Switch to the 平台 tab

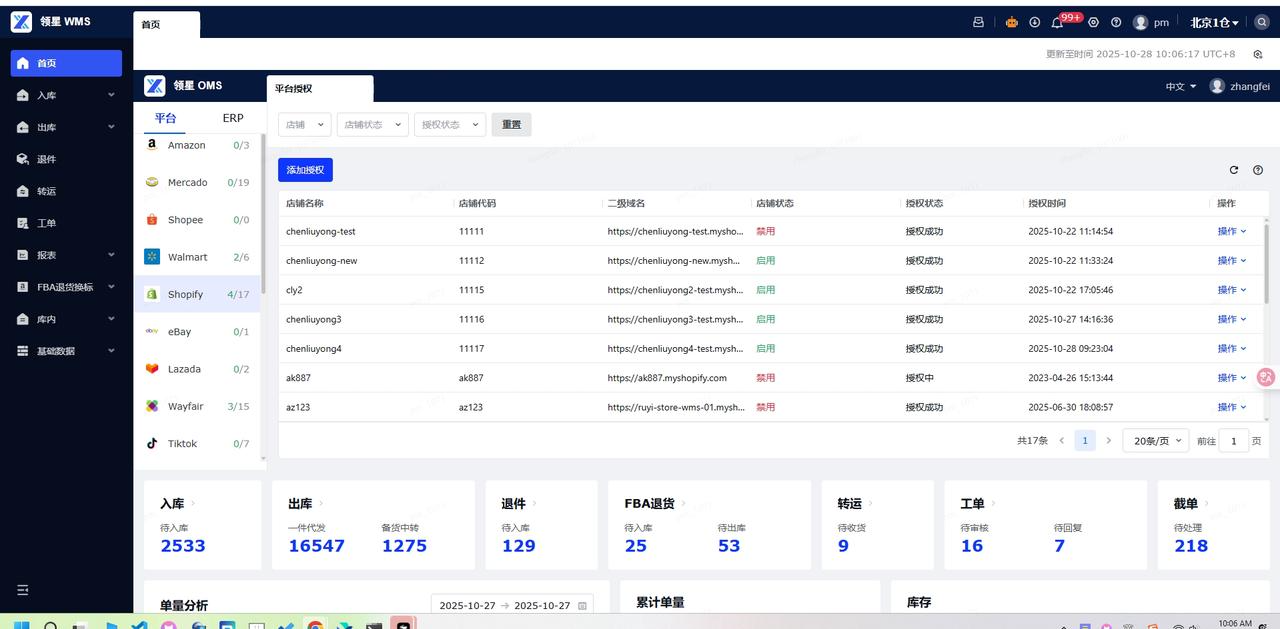pos(165,118)
